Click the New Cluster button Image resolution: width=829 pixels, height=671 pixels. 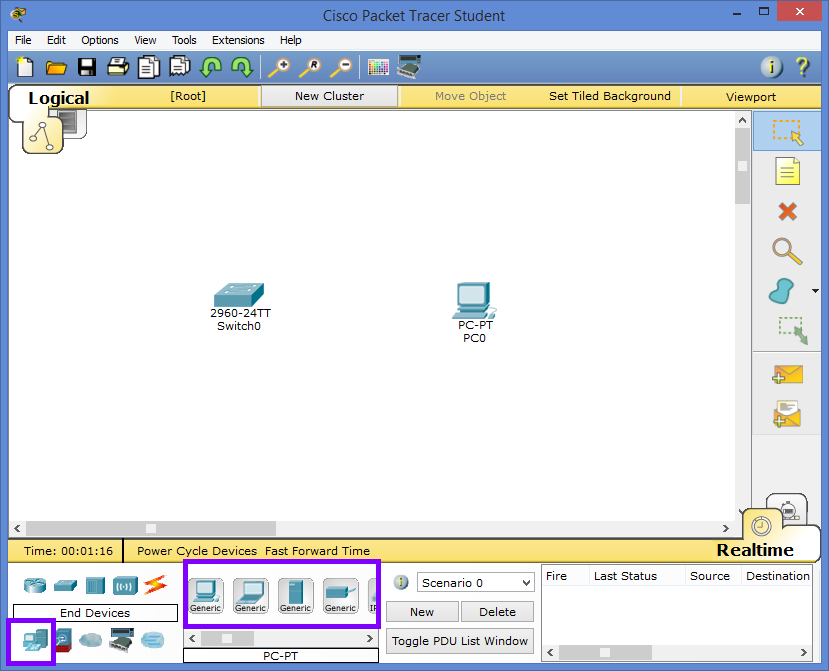coord(329,96)
